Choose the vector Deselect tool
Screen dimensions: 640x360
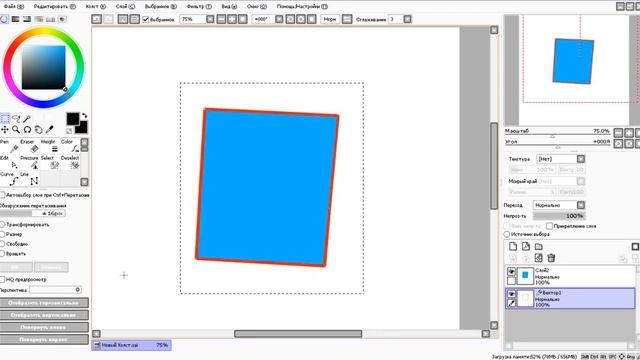pos(70,162)
